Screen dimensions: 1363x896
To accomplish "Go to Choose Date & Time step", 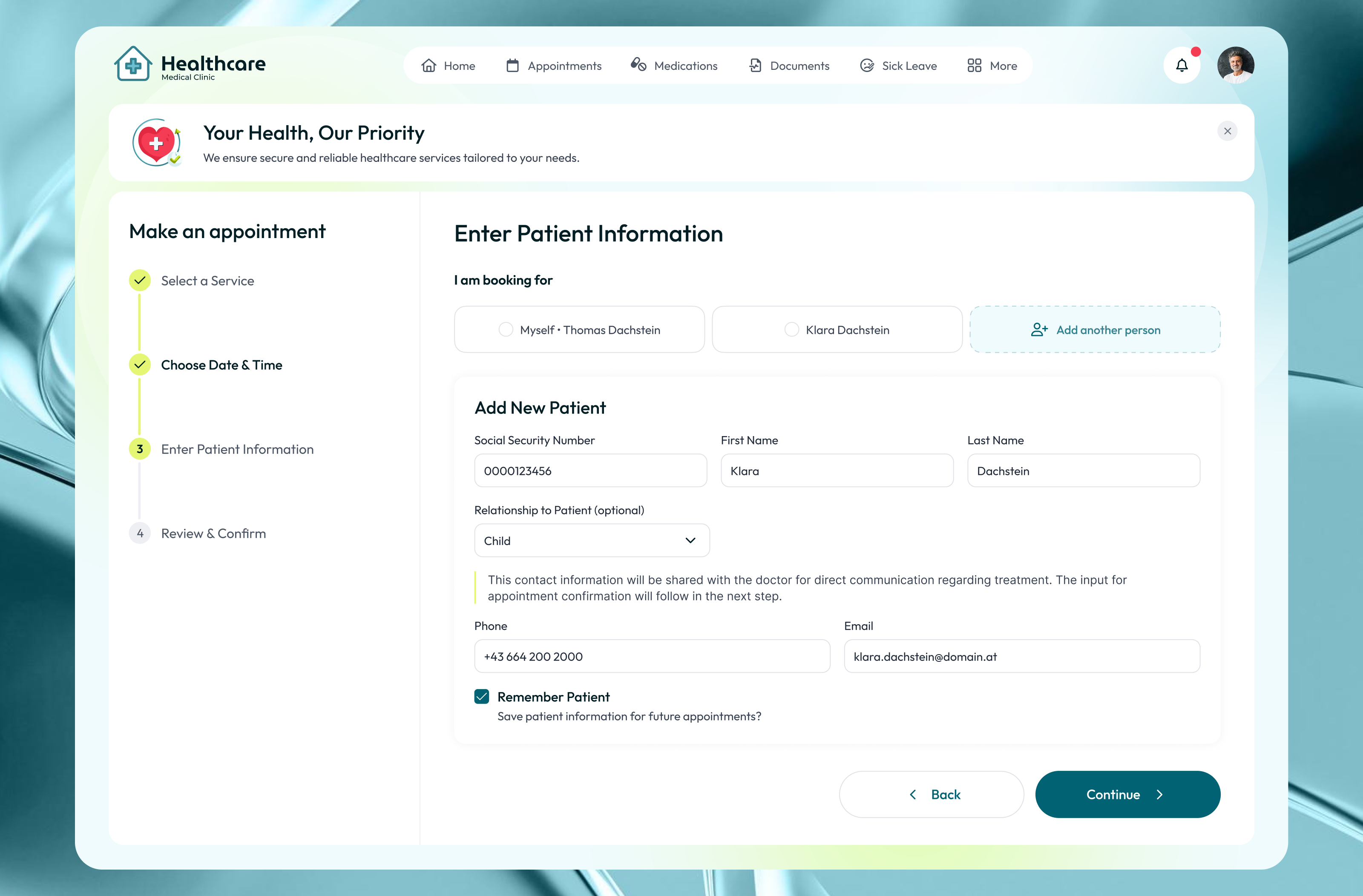I will tap(221, 365).
